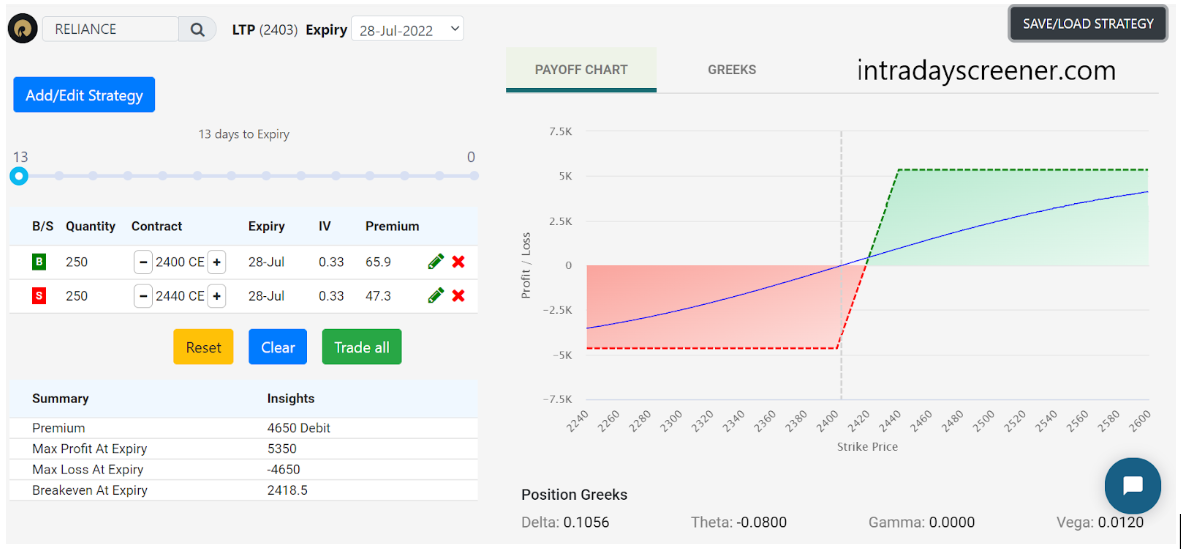Toggle green B buy badge on 2400 CE
Screen dimensions: 1181x550
[39, 262]
